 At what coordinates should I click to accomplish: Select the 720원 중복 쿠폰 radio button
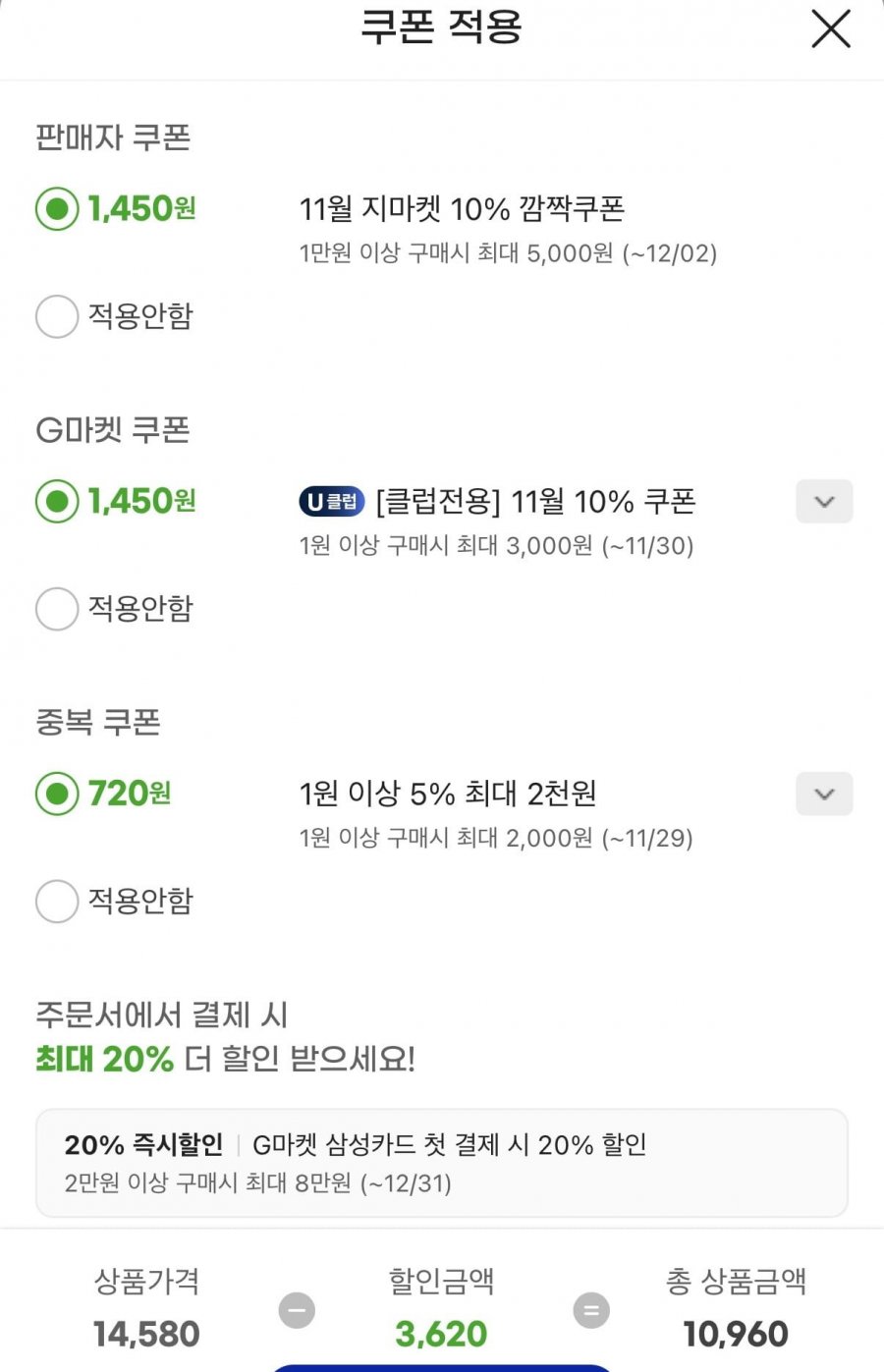tap(57, 794)
